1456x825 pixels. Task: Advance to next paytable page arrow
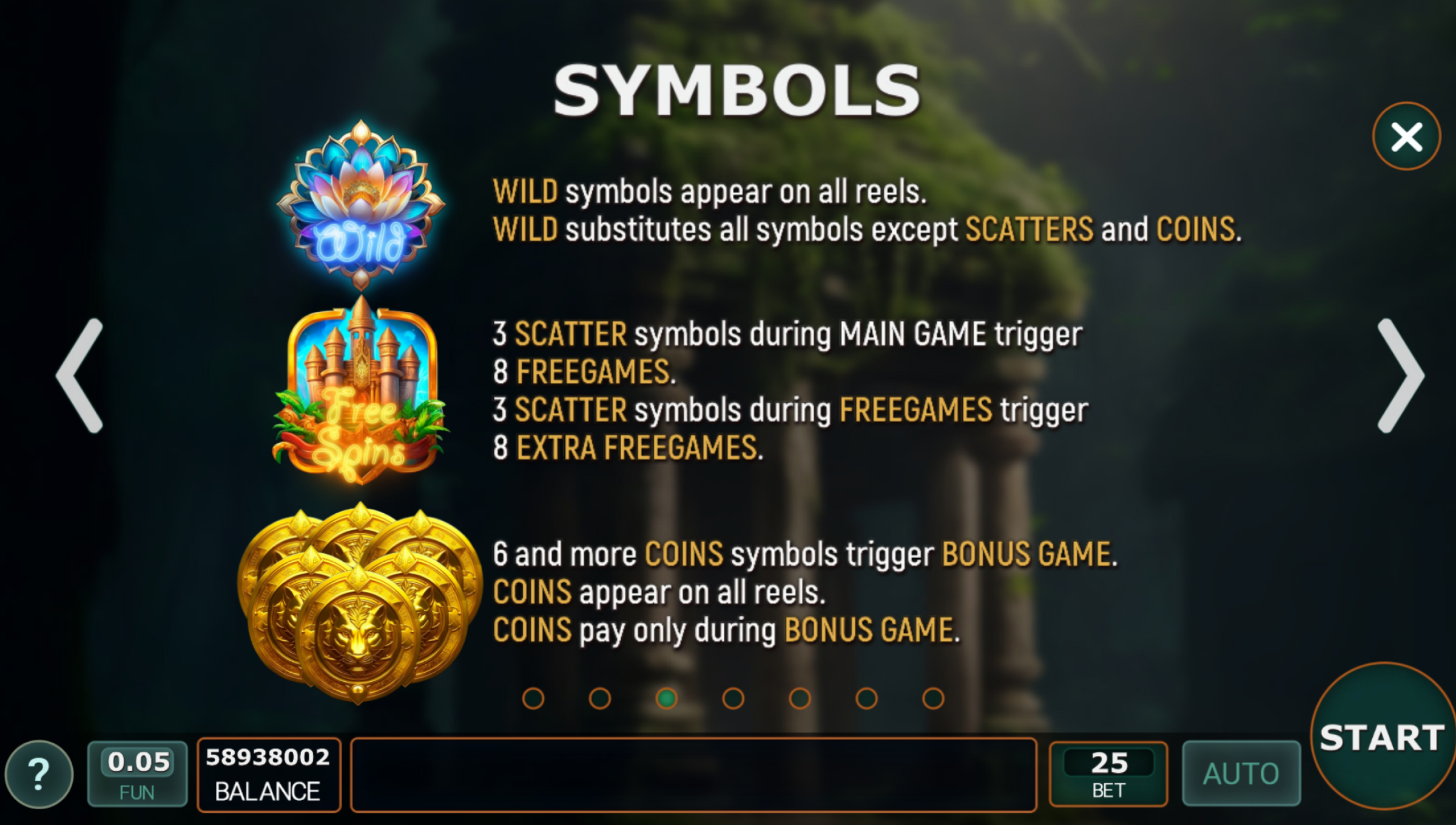[1401, 375]
